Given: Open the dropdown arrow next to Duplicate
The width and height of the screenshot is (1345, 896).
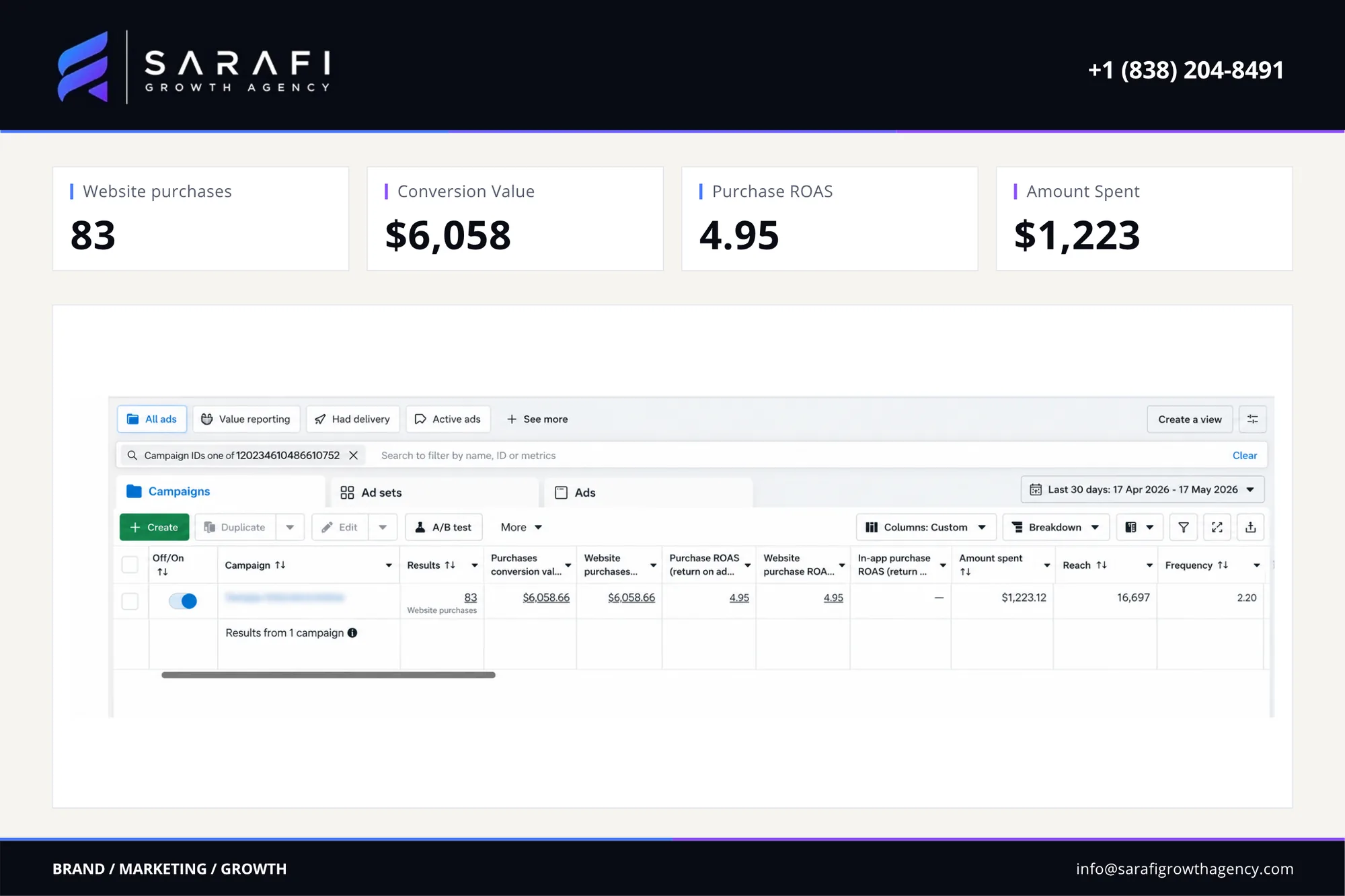Looking at the screenshot, I should [290, 527].
